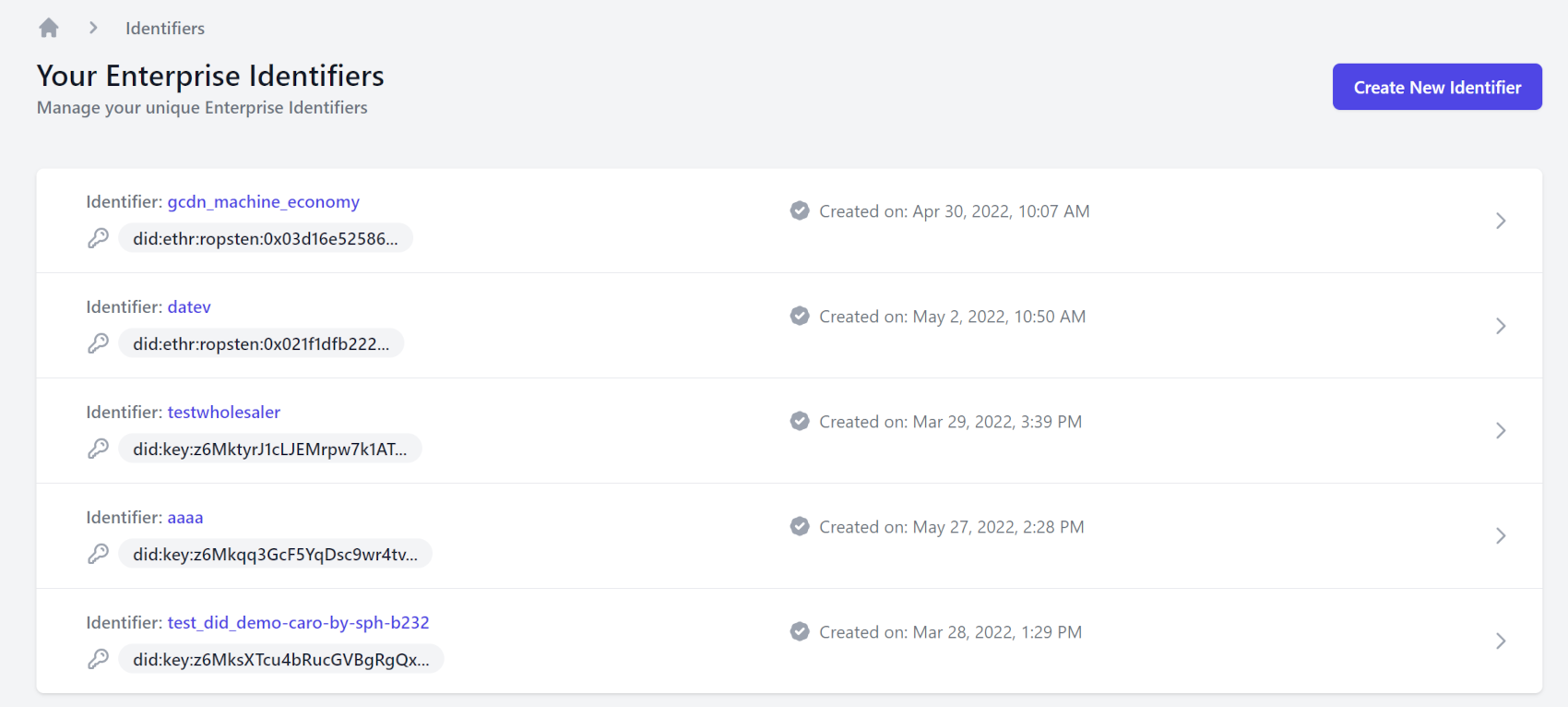Click key icon in aaaa row
1568x707 pixels.
tap(98, 554)
